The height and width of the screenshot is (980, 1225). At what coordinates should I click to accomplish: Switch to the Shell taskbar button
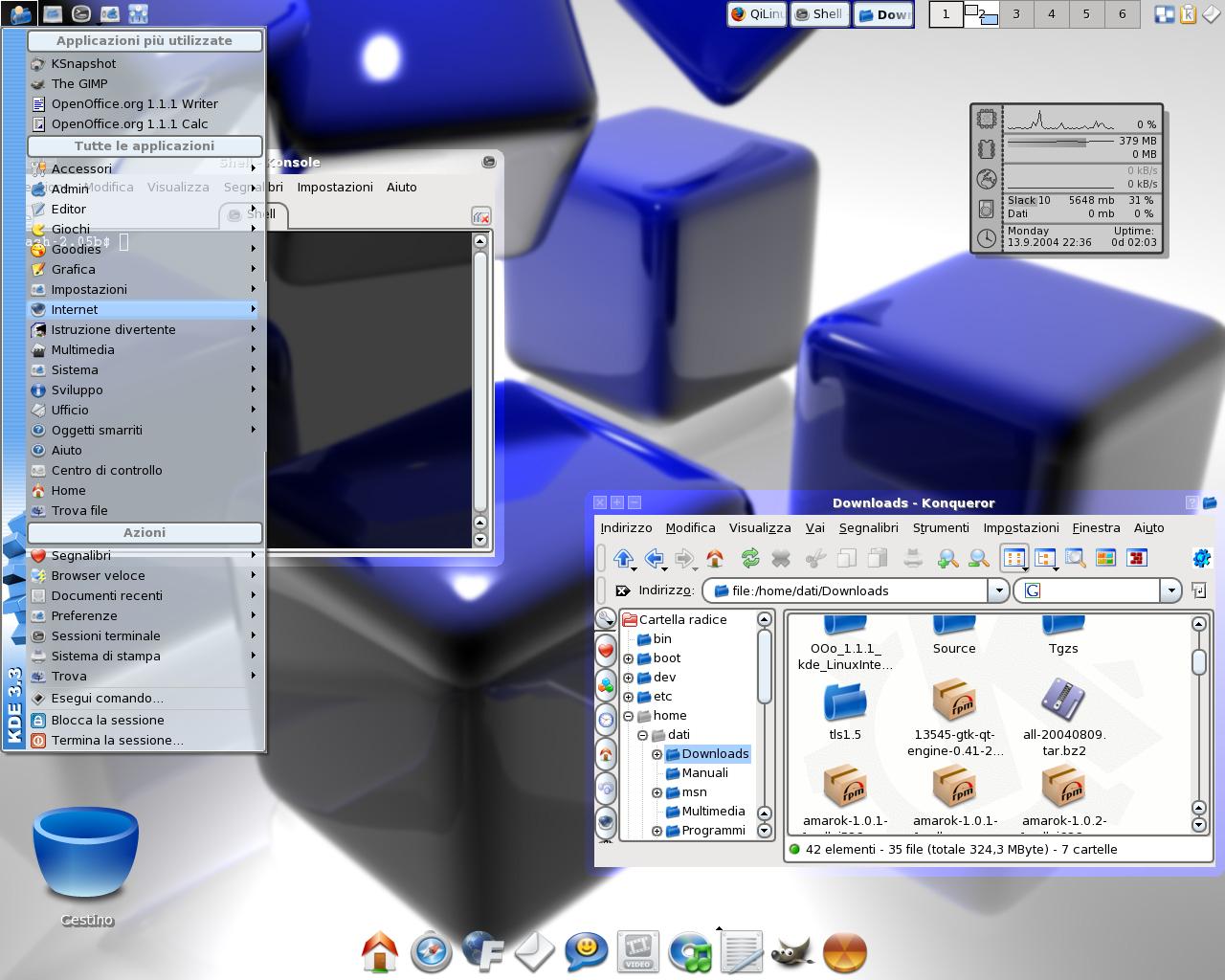[x=818, y=14]
